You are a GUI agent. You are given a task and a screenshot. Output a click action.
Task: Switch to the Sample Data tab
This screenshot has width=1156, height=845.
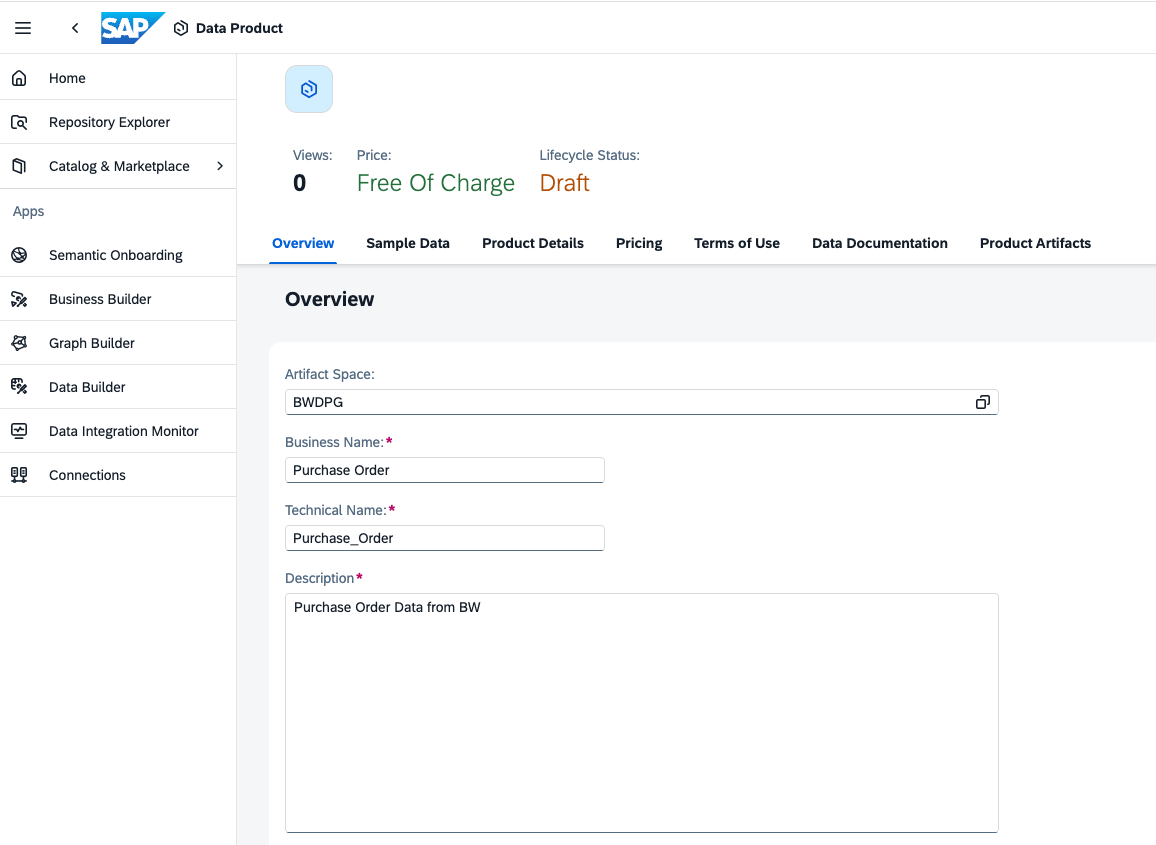click(x=408, y=243)
